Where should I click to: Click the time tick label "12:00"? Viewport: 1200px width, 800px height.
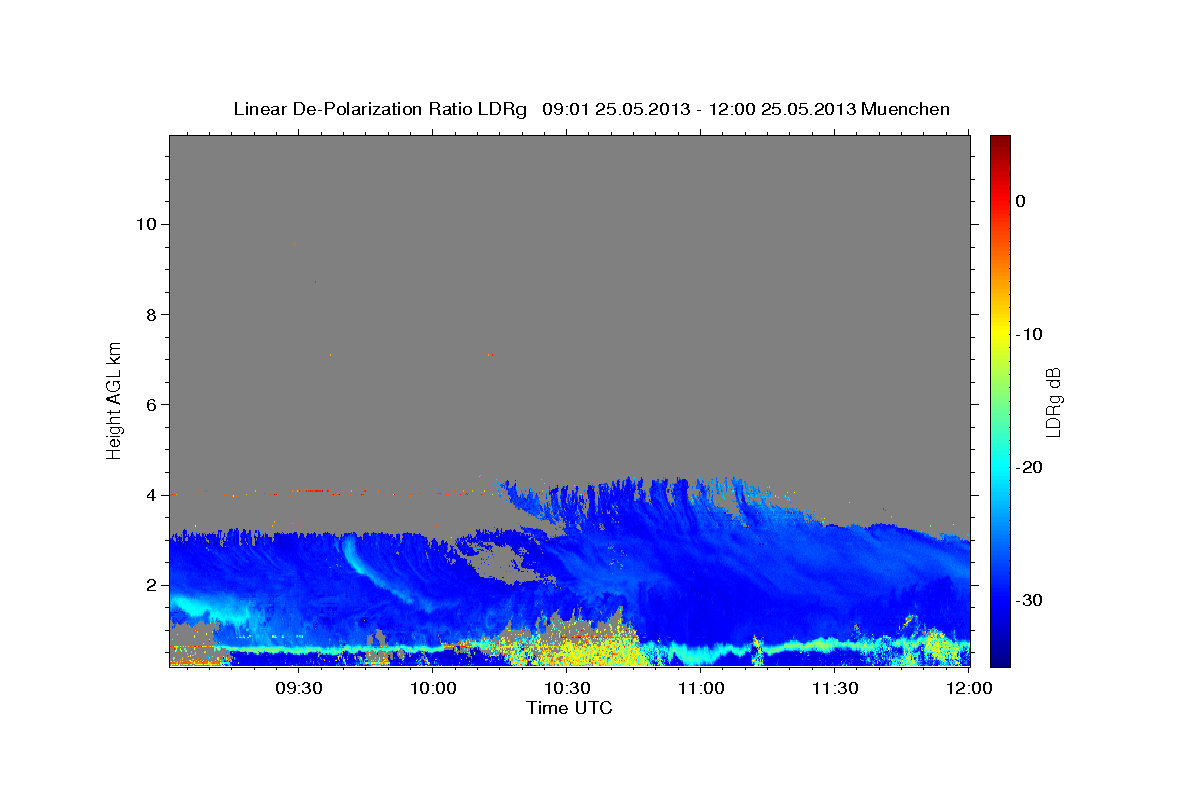pos(968,688)
